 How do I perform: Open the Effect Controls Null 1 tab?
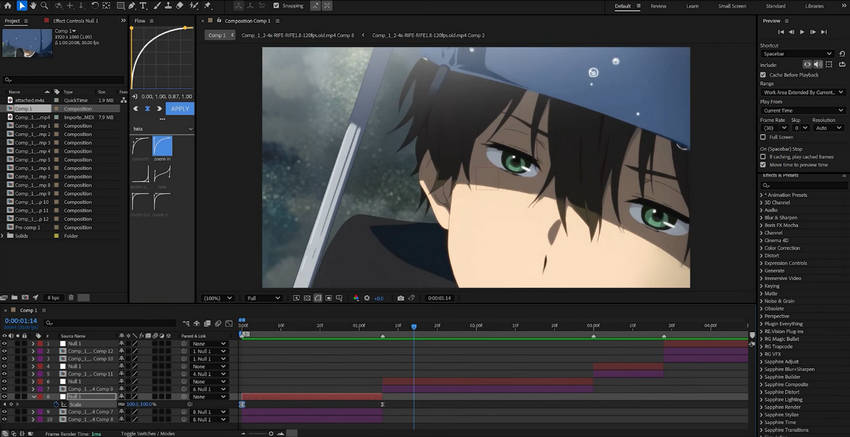pyautogui.click(x=75, y=21)
